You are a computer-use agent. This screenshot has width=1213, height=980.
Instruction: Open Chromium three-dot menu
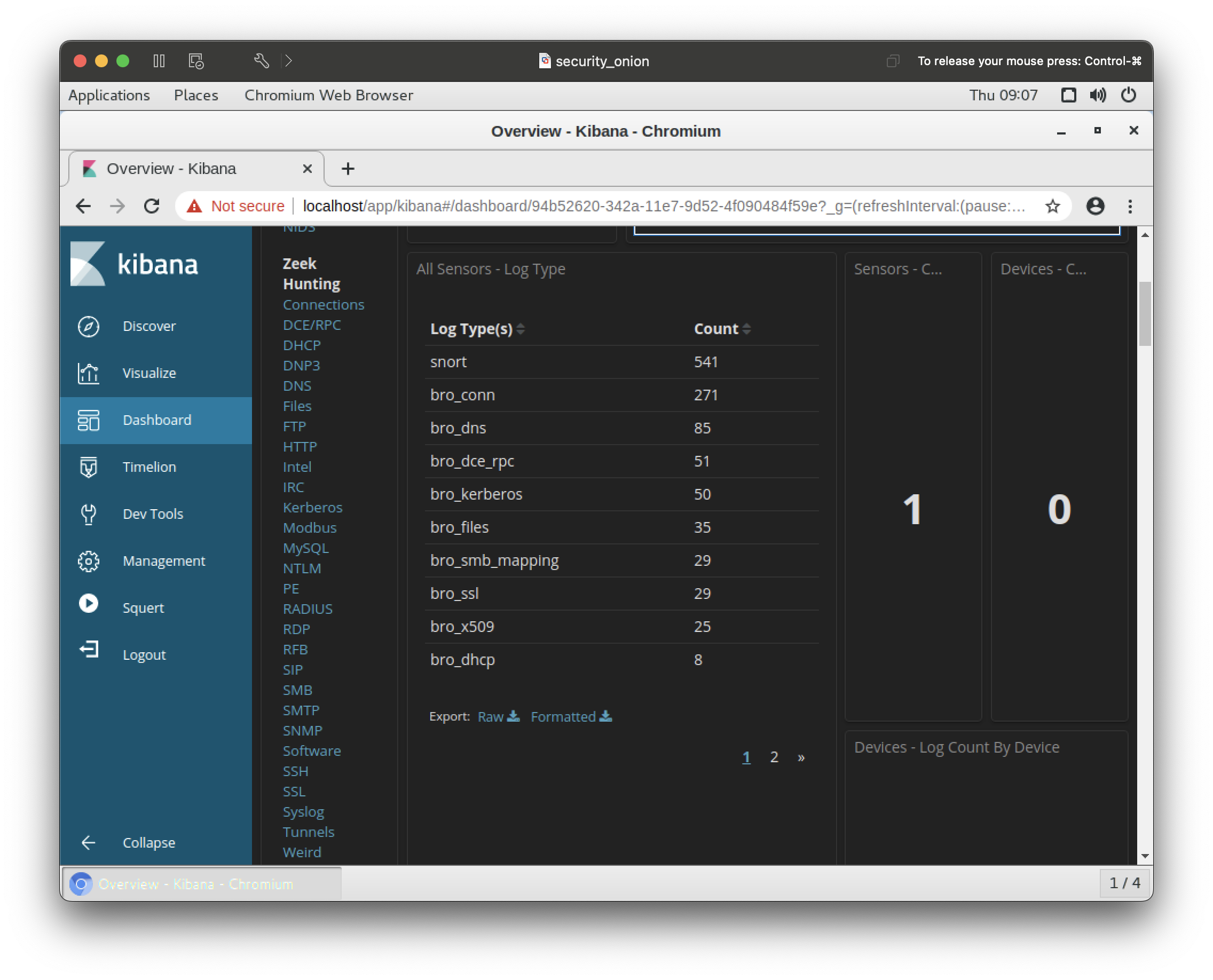click(1130, 206)
